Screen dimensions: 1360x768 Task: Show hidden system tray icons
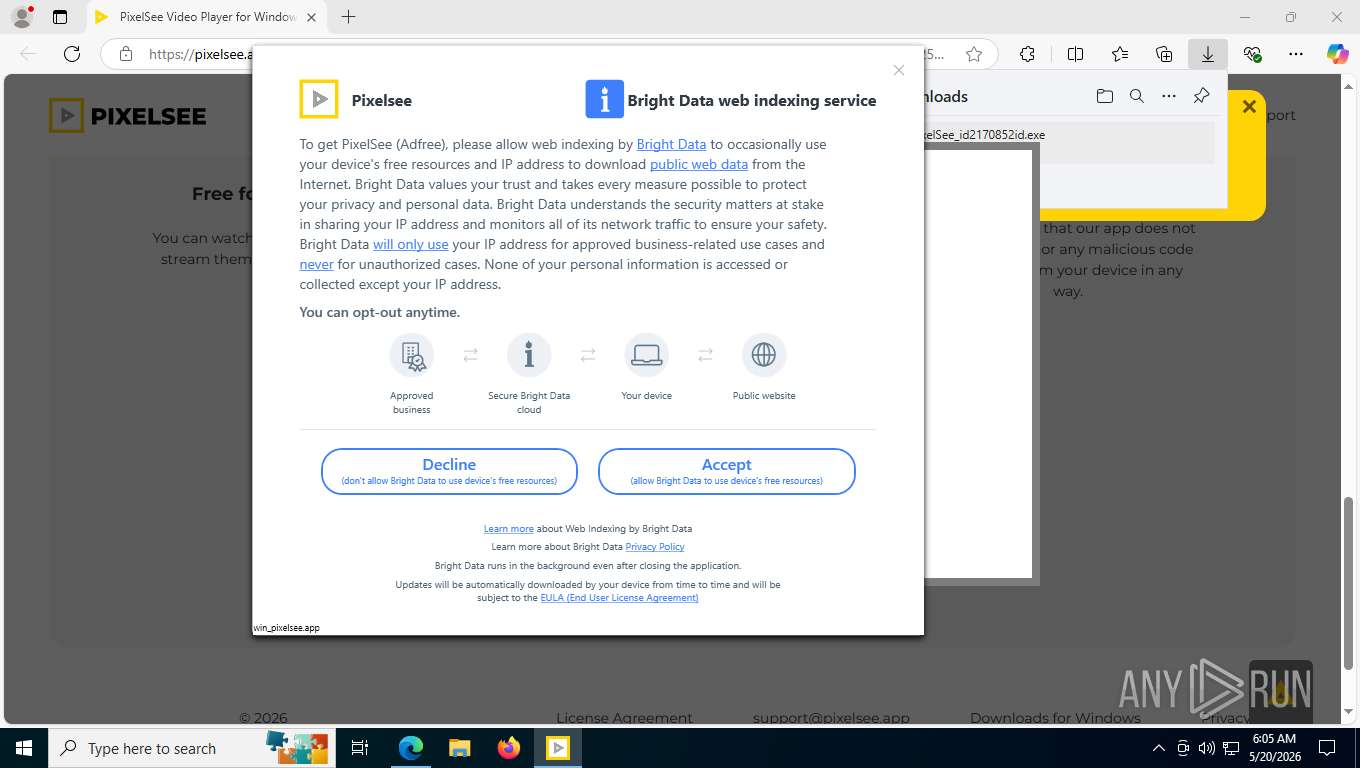click(x=1159, y=748)
